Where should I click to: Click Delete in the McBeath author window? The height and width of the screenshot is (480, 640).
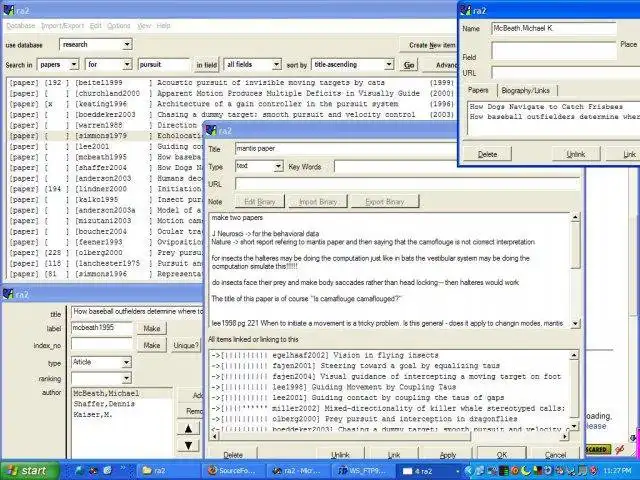pyautogui.click(x=487, y=154)
